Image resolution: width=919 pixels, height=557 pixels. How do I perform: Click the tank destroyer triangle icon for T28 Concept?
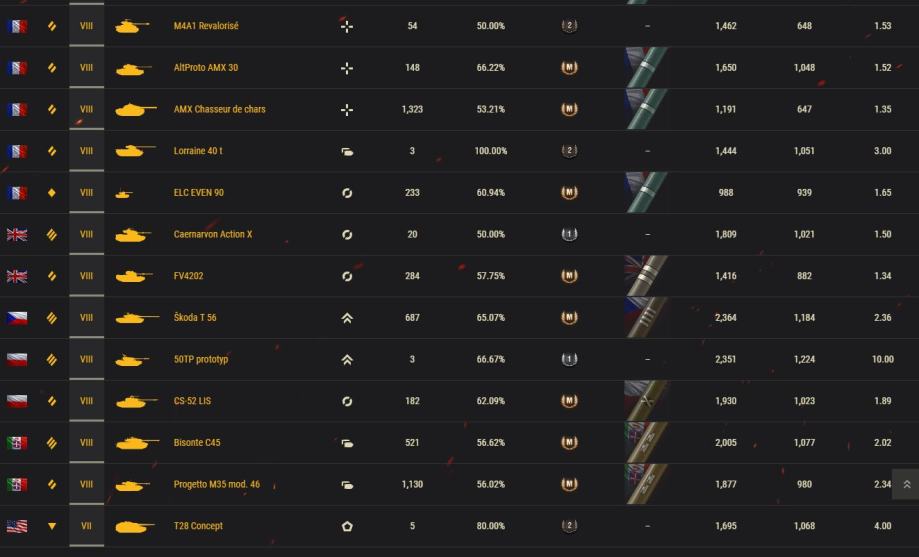[52, 526]
